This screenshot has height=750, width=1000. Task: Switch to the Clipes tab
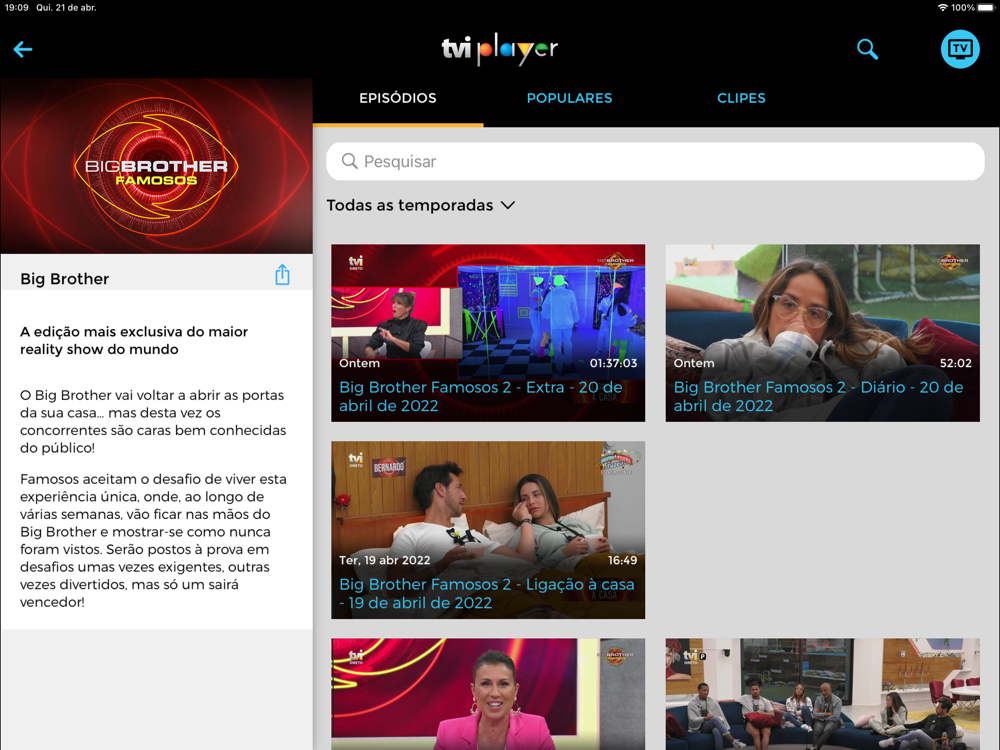741,98
